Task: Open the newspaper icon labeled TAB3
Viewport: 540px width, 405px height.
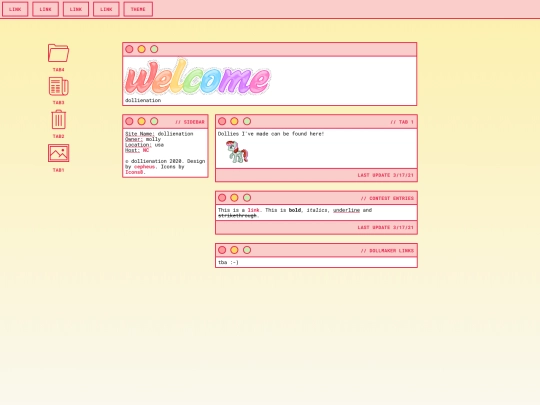Action: [59, 86]
